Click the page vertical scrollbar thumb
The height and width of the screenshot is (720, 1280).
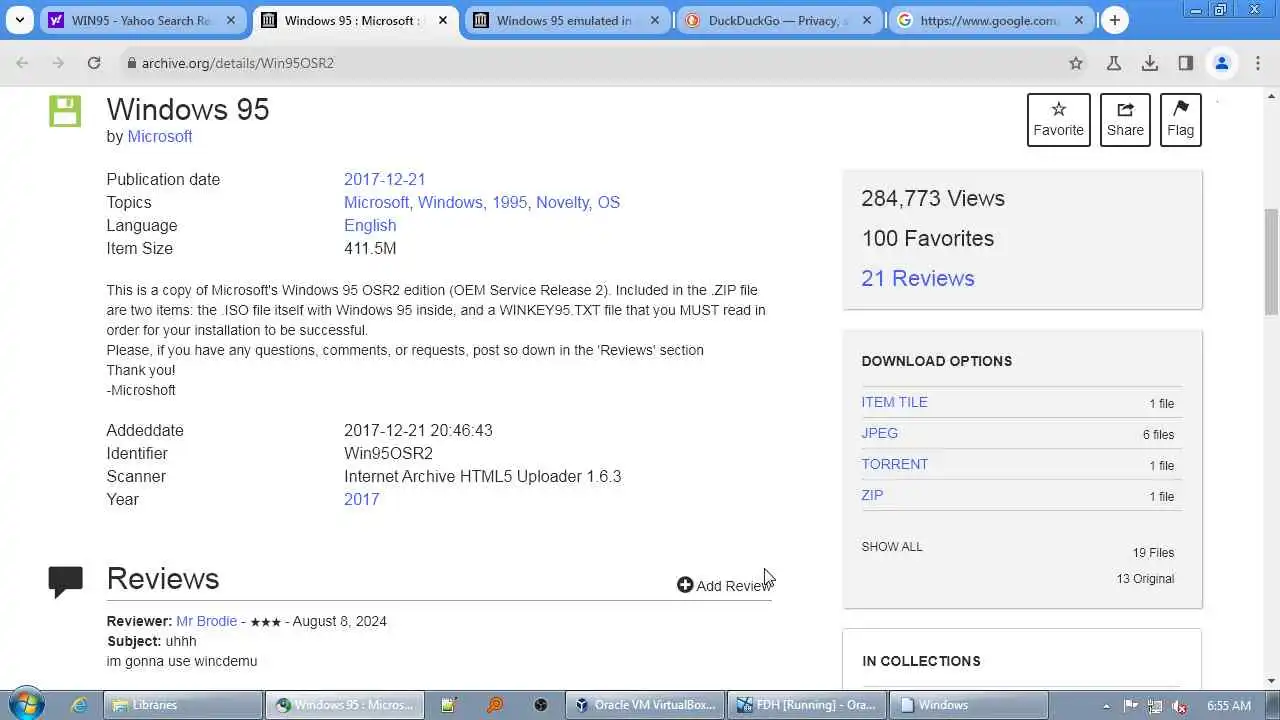[x=1271, y=262]
